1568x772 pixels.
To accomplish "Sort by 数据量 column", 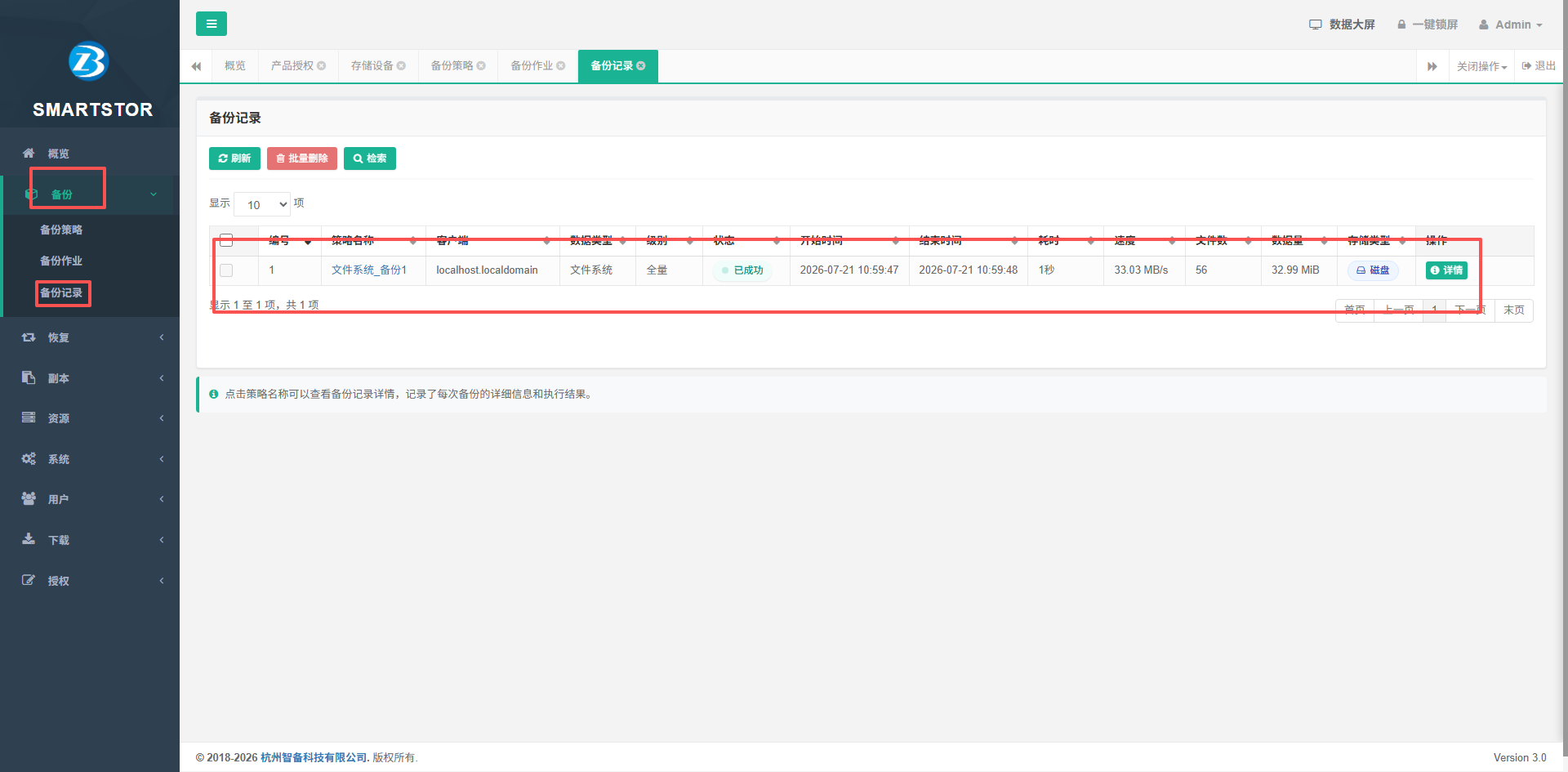I will (x=1299, y=240).
